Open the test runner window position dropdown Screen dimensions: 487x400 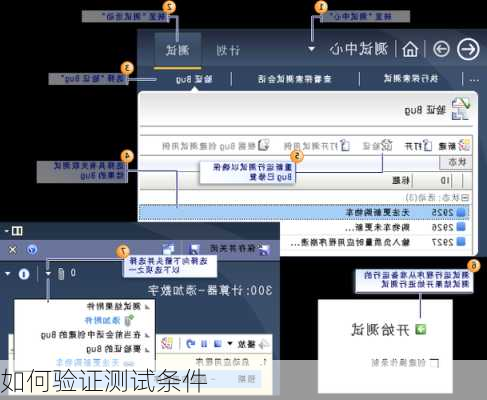click(x=6, y=231)
